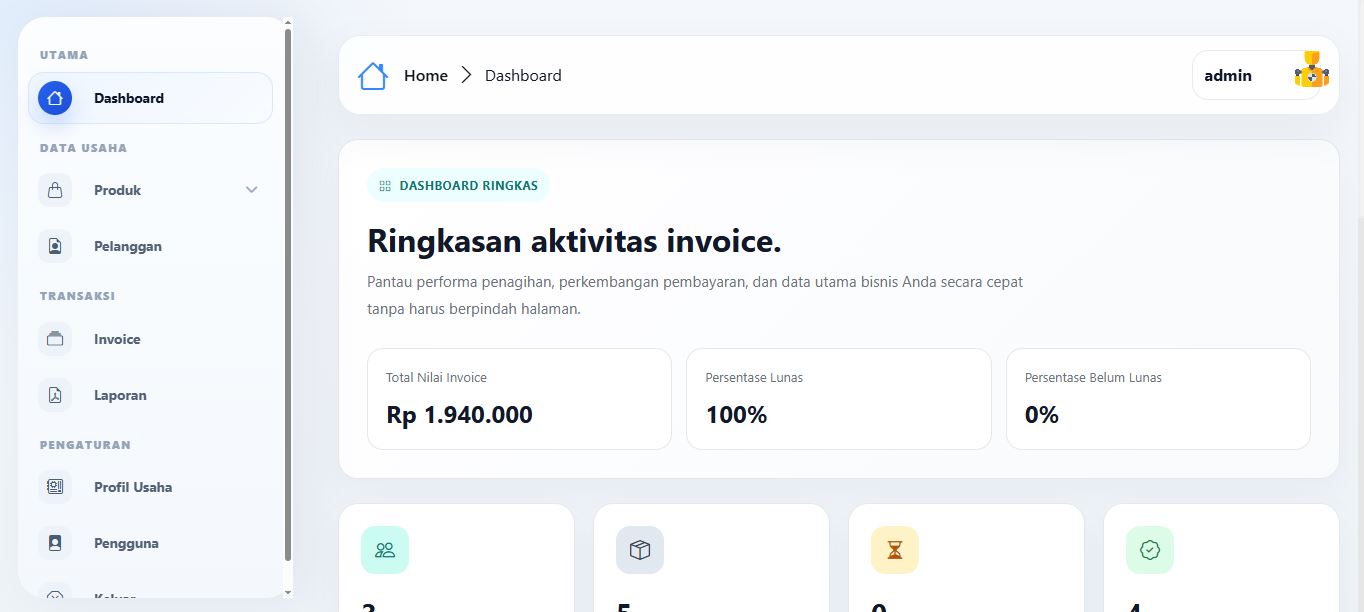The width and height of the screenshot is (1364, 612).
Task: Click the Dashboard home icon in sidebar
Action: point(55,98)
